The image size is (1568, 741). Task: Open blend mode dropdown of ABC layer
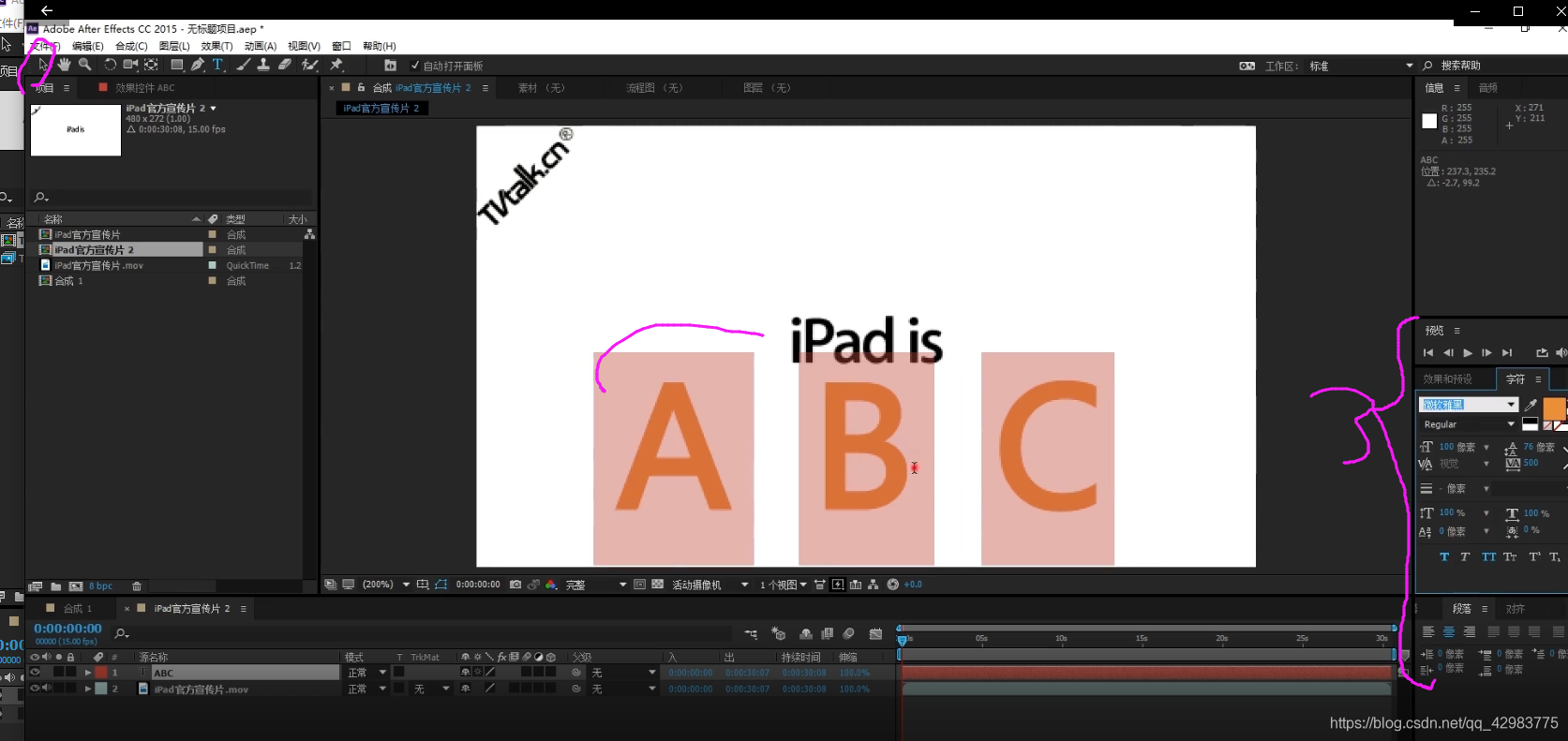tap(366, 673)
